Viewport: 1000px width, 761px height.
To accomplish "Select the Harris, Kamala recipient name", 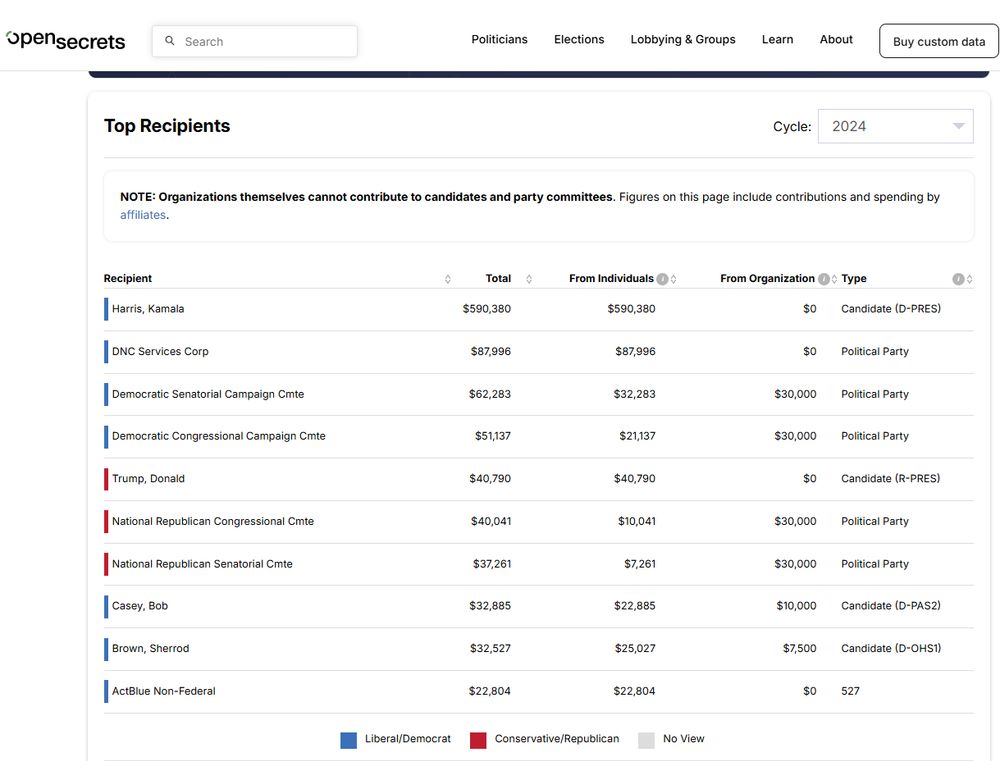I will [148, 309].
